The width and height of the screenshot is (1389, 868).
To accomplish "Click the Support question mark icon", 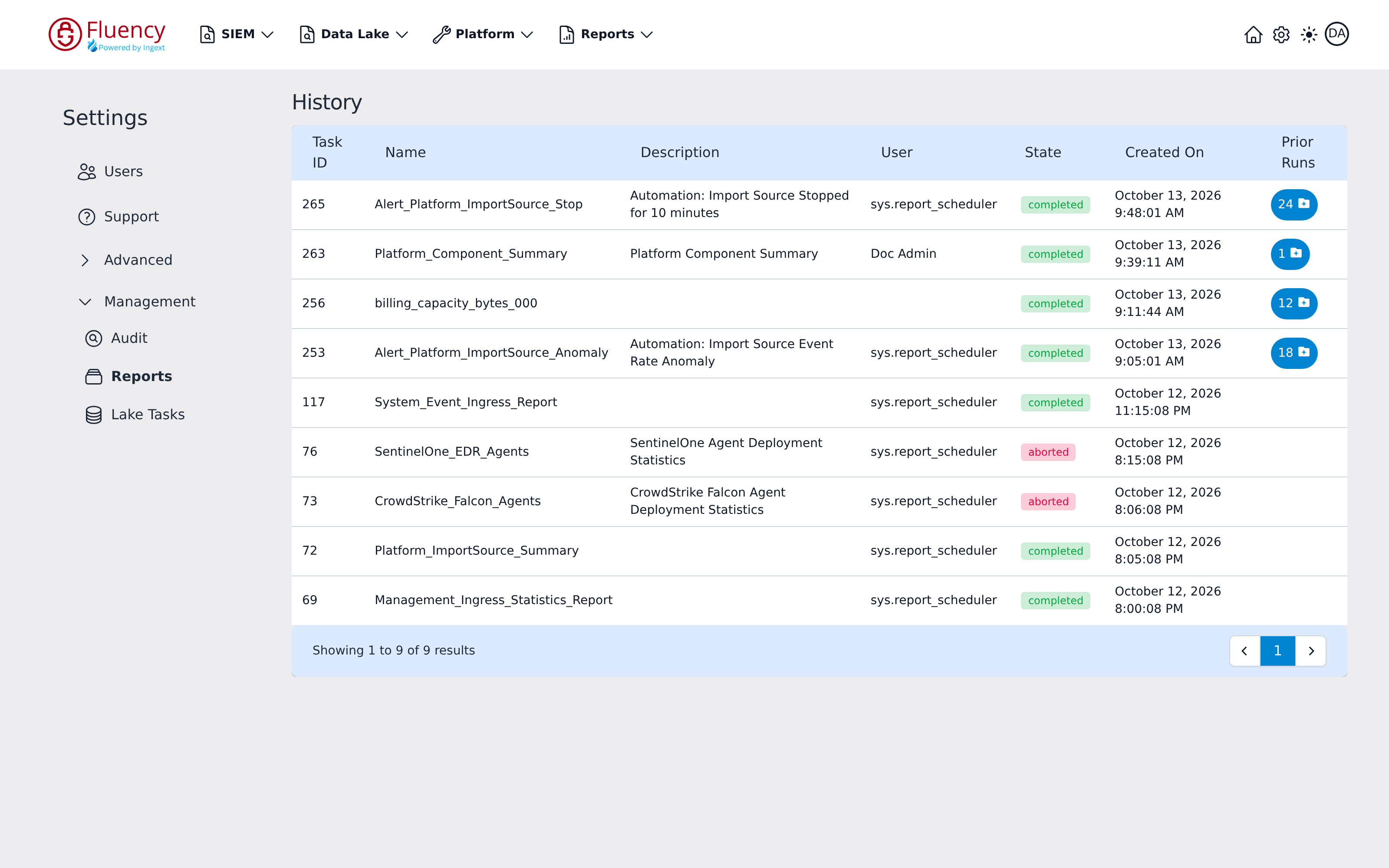I will (x=87, y=217).
